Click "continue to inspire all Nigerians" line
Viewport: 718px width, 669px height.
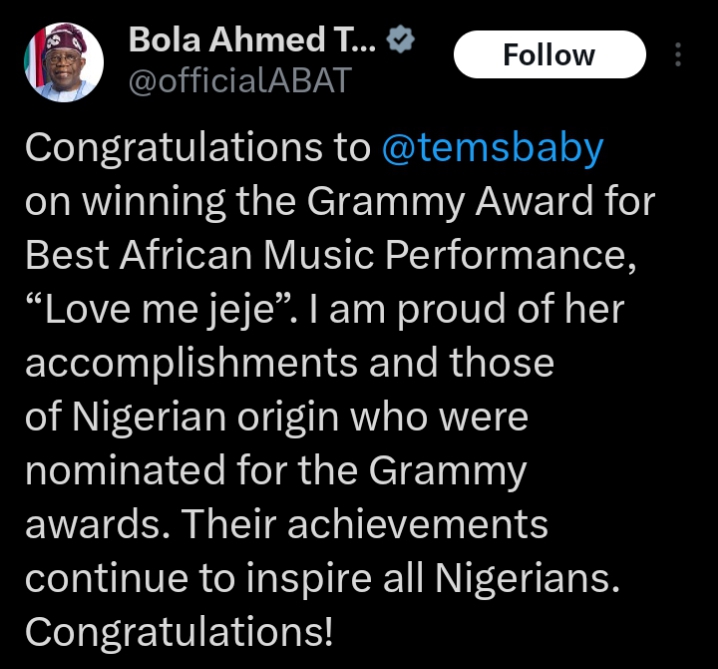[322, 578]
